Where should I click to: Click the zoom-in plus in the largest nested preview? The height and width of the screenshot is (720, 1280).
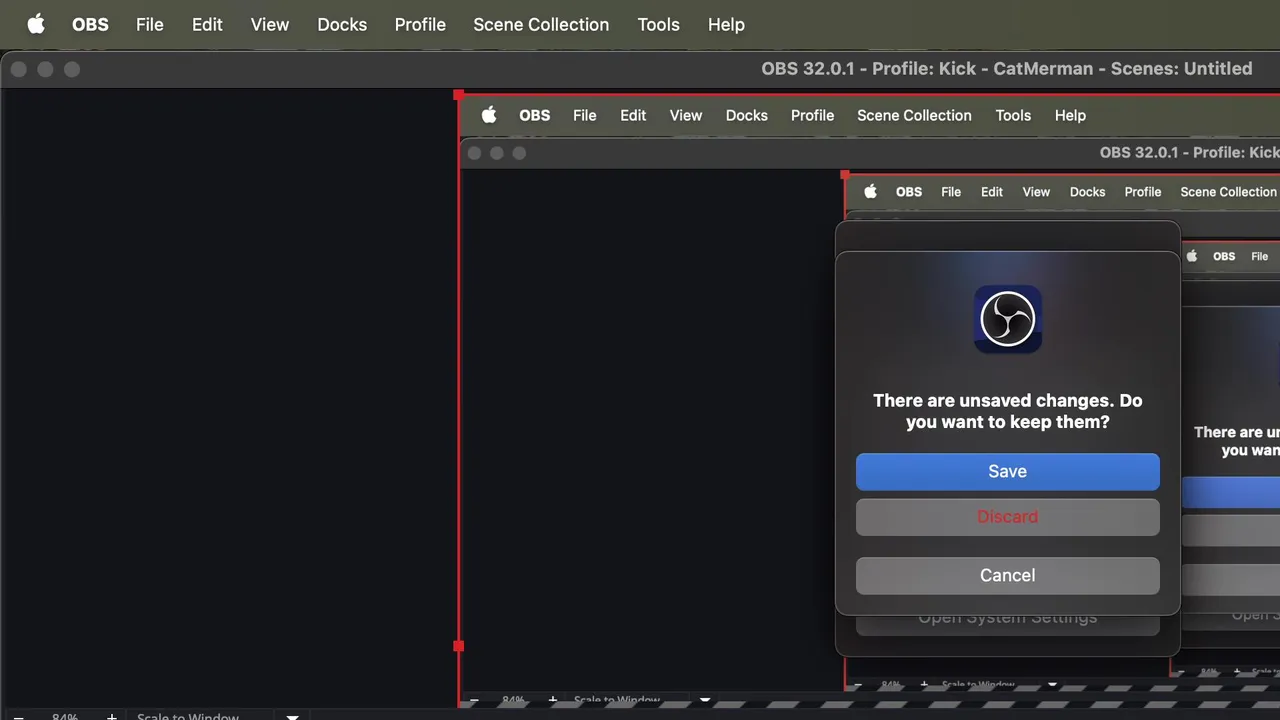[552, 700]
